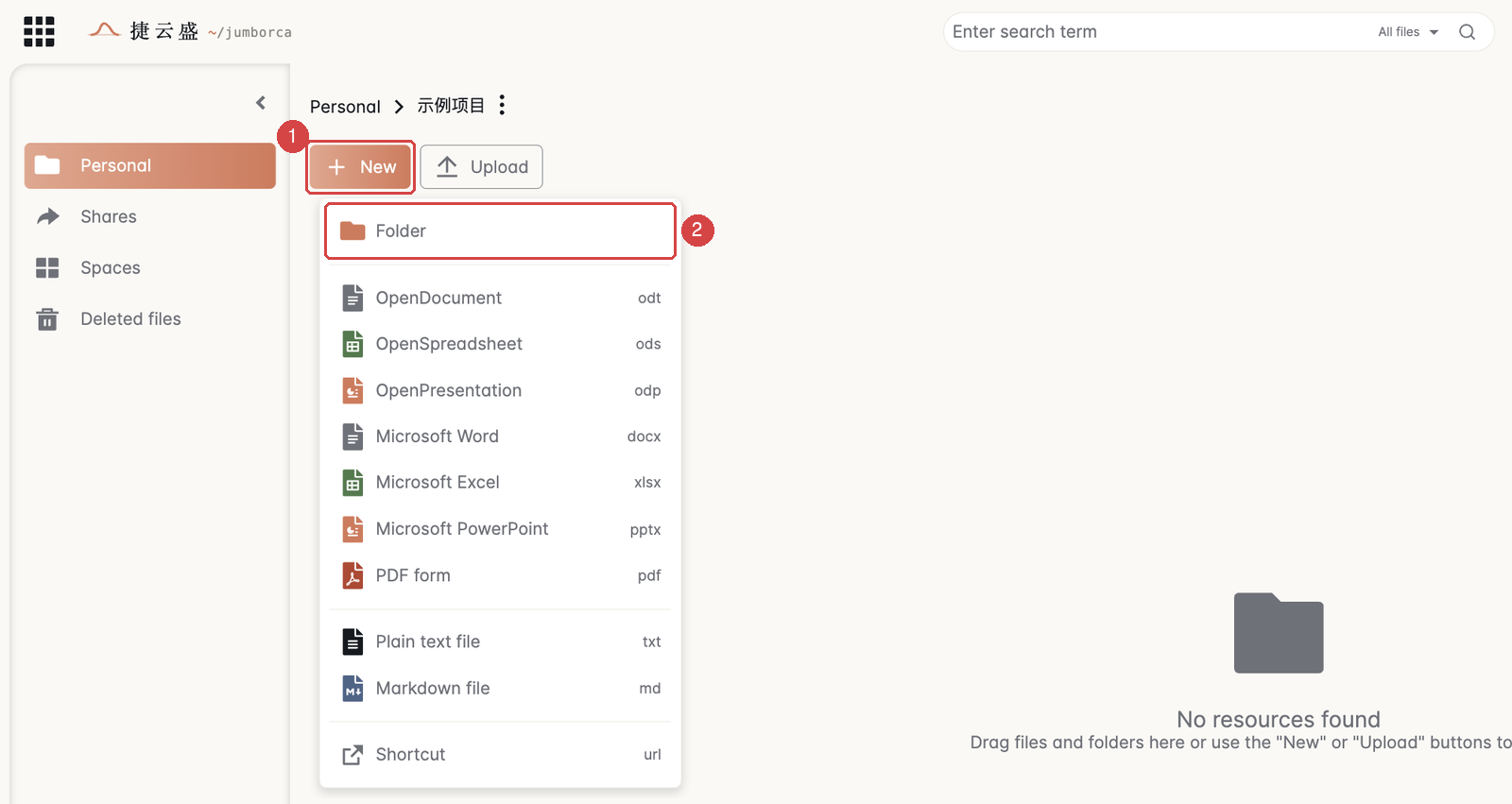Open the application switcher grid icon

39,31
